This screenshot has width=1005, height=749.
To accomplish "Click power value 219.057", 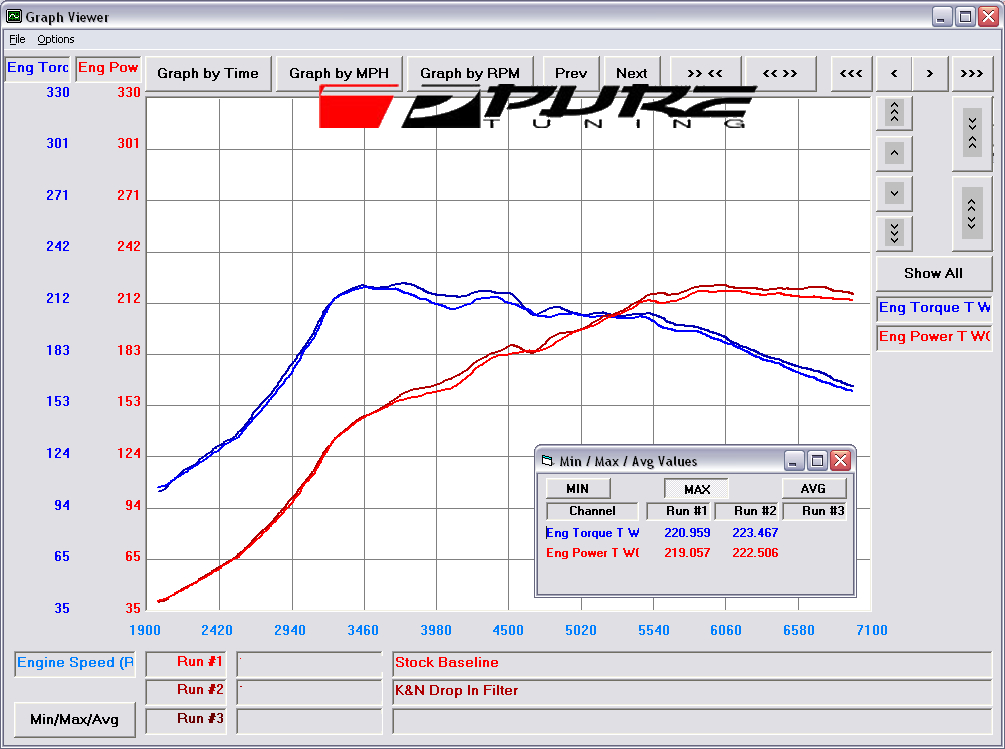I will (686, 552).
